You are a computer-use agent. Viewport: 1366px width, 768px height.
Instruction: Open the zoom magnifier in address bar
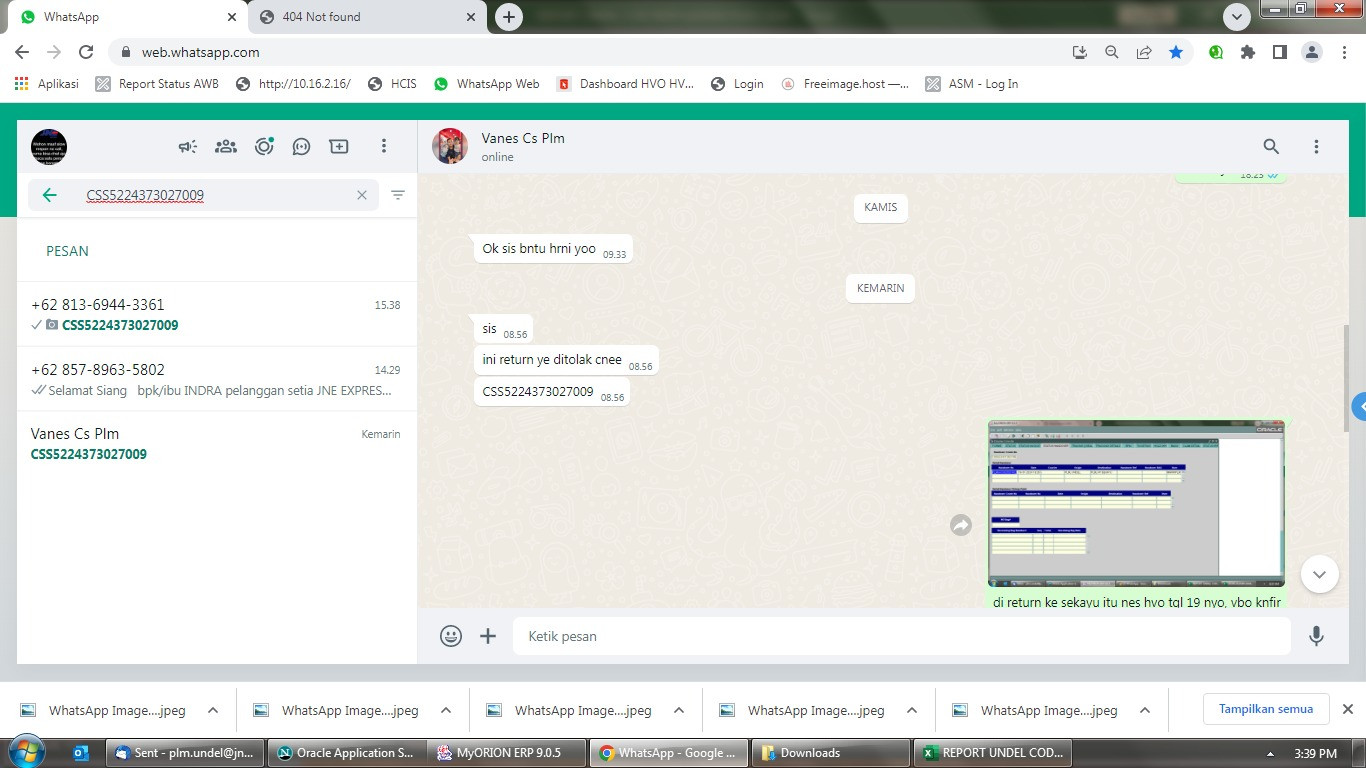[x=1112, y=52]
